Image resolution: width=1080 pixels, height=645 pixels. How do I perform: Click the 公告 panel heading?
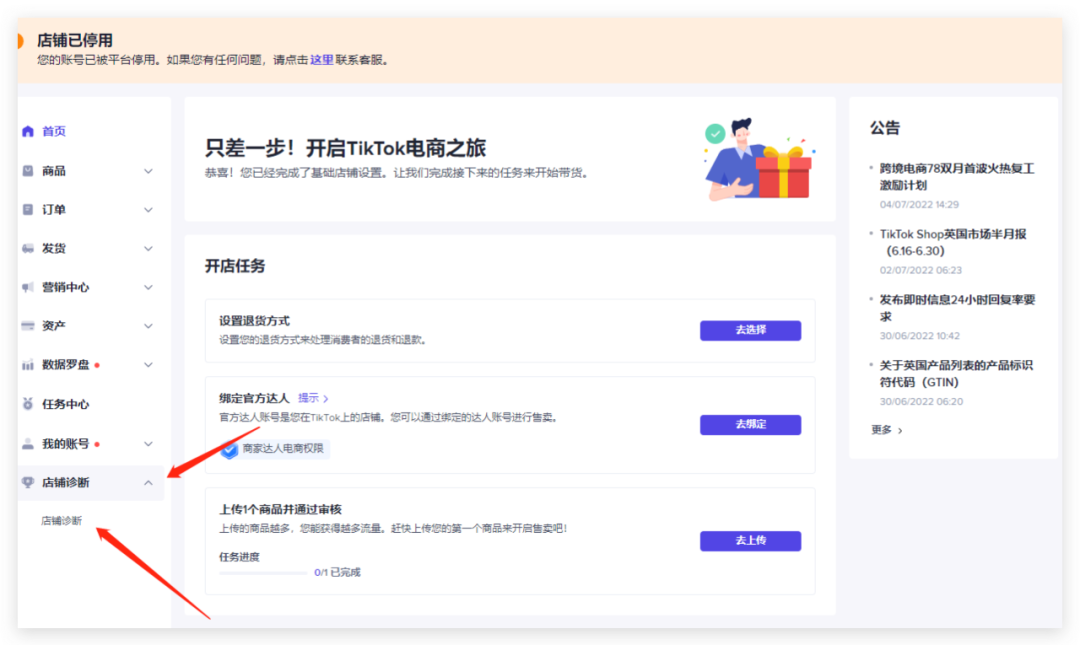(x=884, y=127)
